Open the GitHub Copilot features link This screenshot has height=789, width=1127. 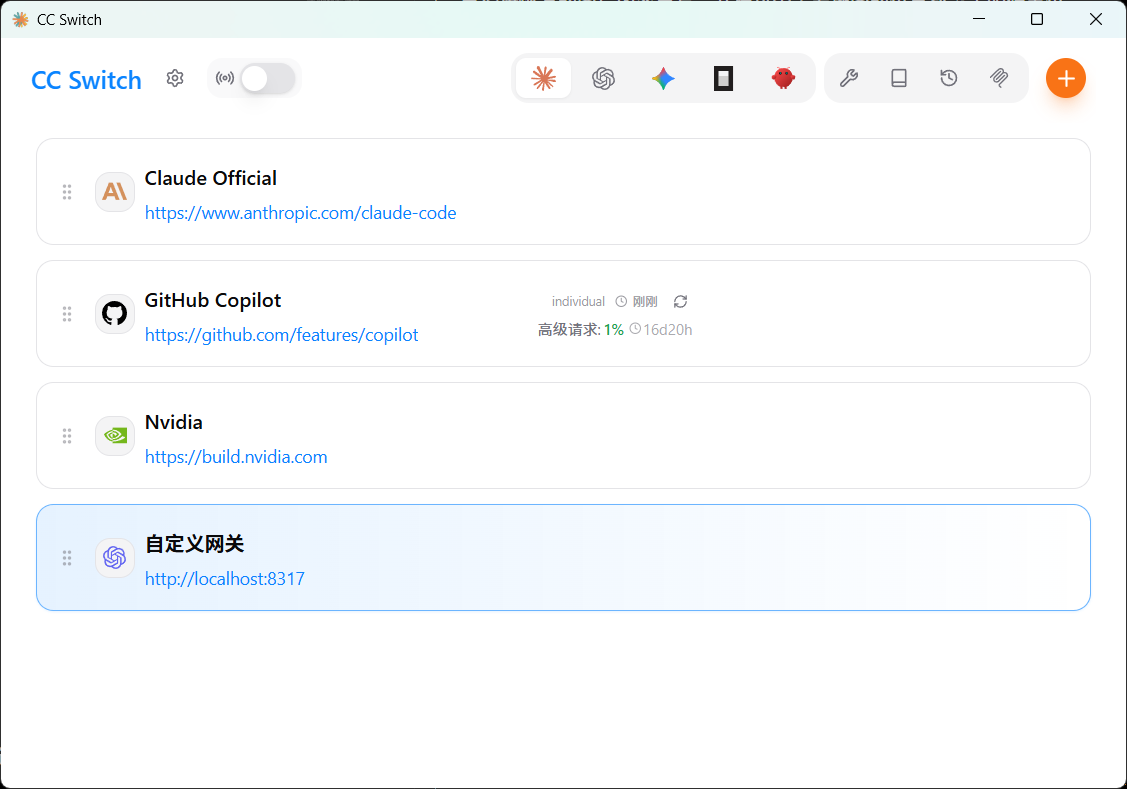tap(281, 335)
